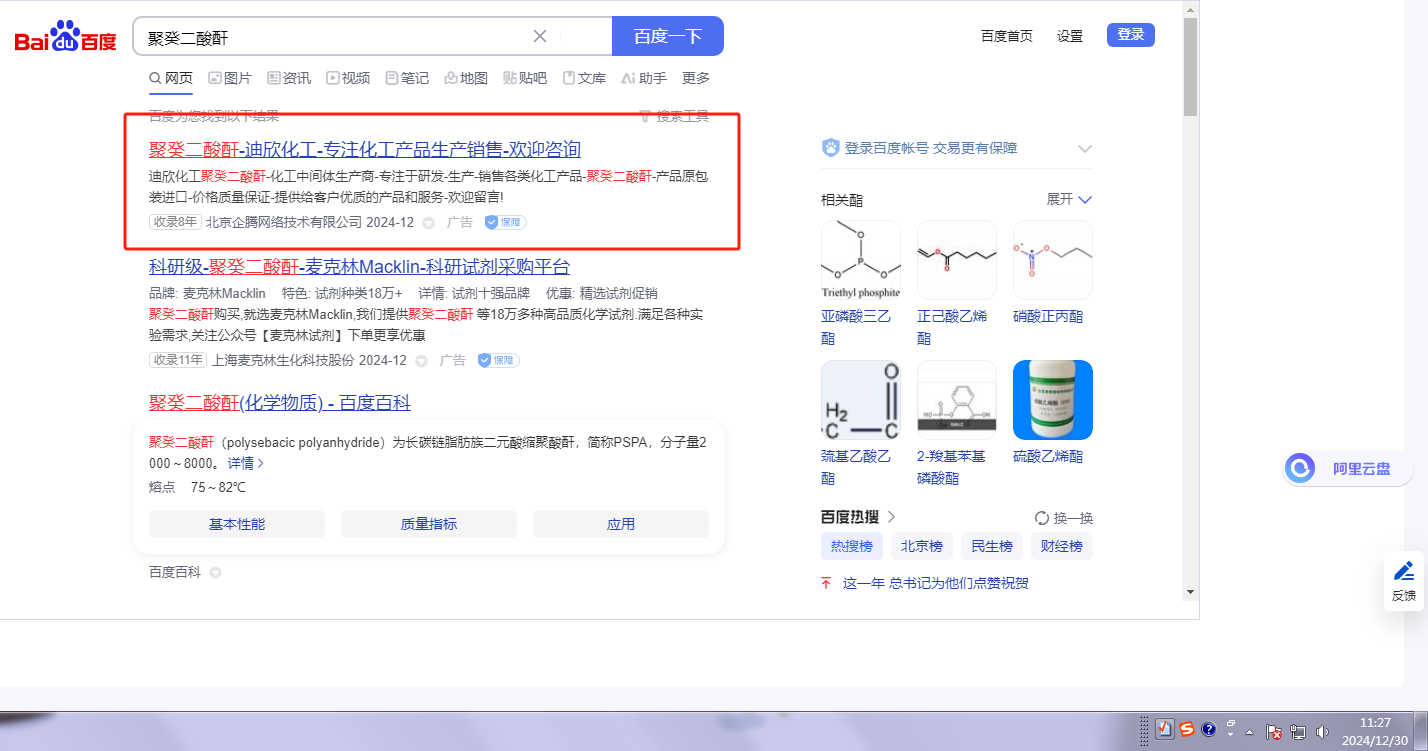1428x751 pixels.
Task: Click the 百度一下 search button
Action: tap(667, 36)
